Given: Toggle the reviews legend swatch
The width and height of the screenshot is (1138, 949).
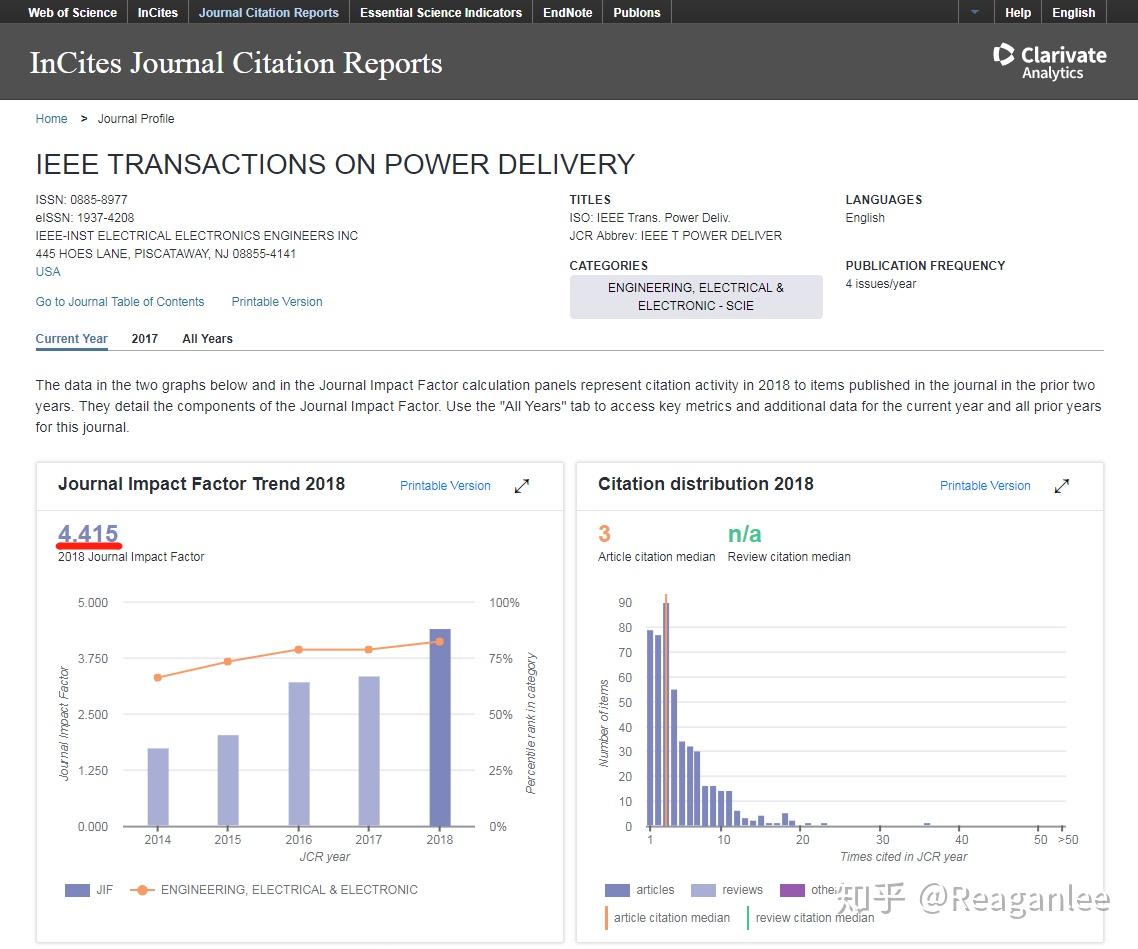Looking at the screenshot, I should [x=704, y=890].
